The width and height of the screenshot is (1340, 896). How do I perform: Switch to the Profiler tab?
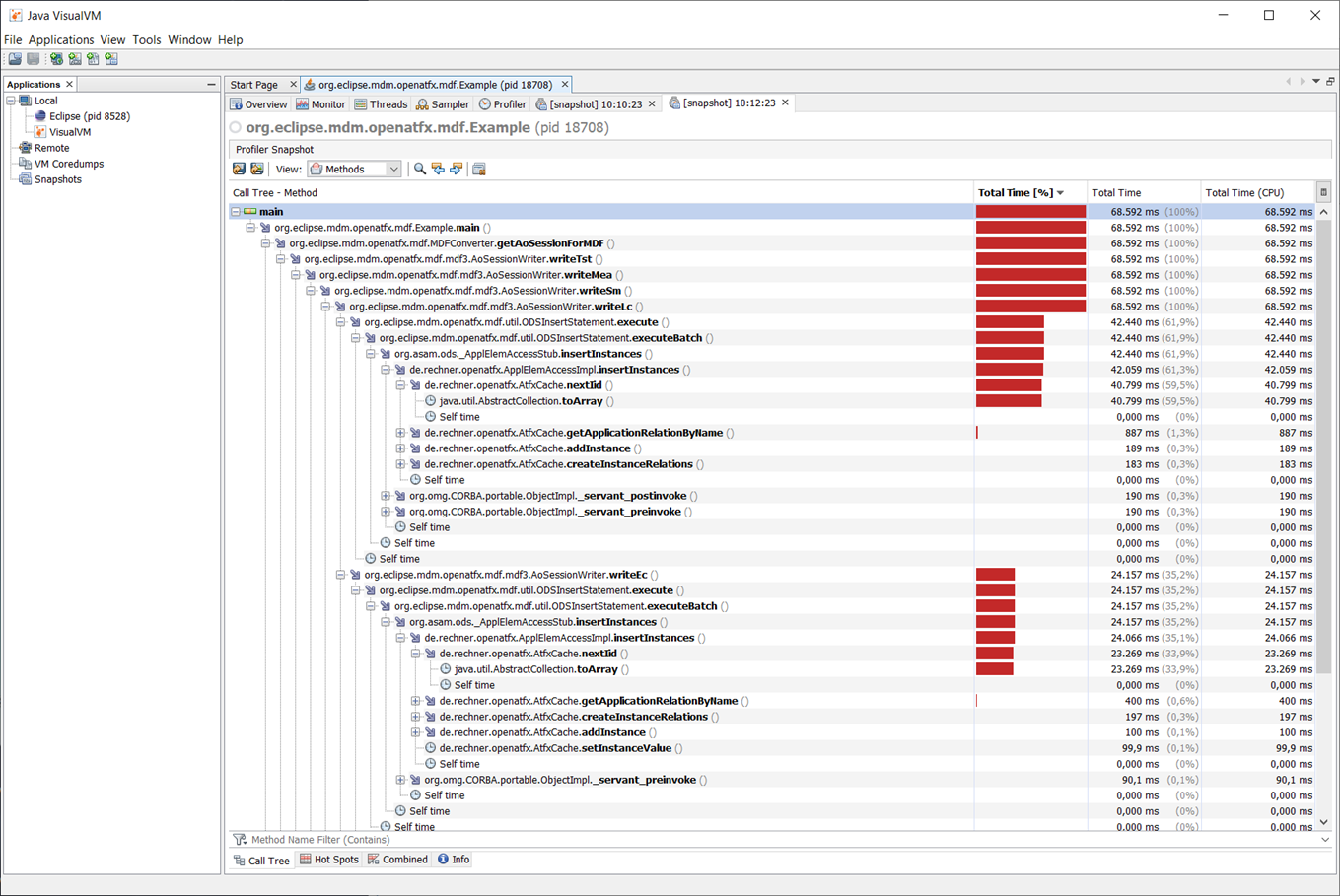502,104
